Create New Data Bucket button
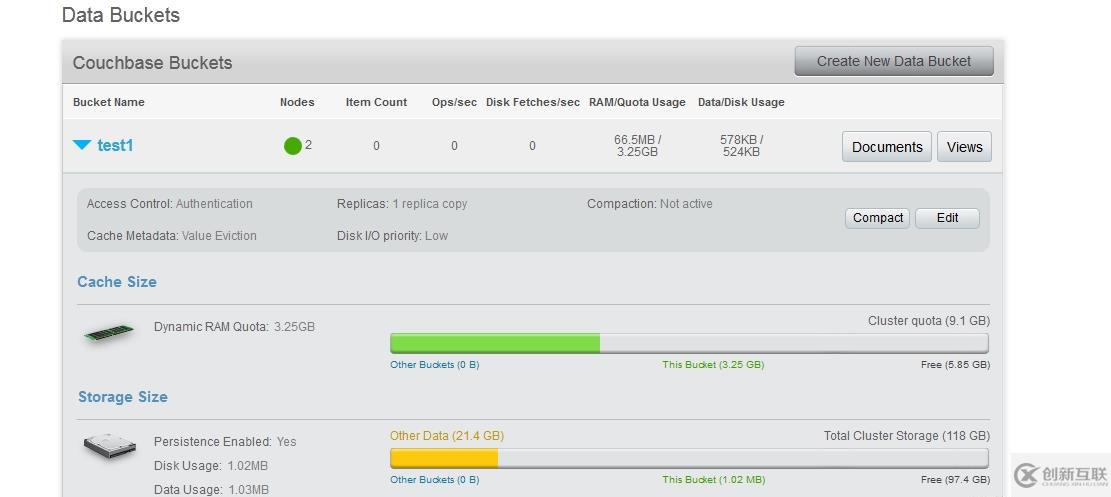Screen dimensions: 1111x497 coord(893,61)
